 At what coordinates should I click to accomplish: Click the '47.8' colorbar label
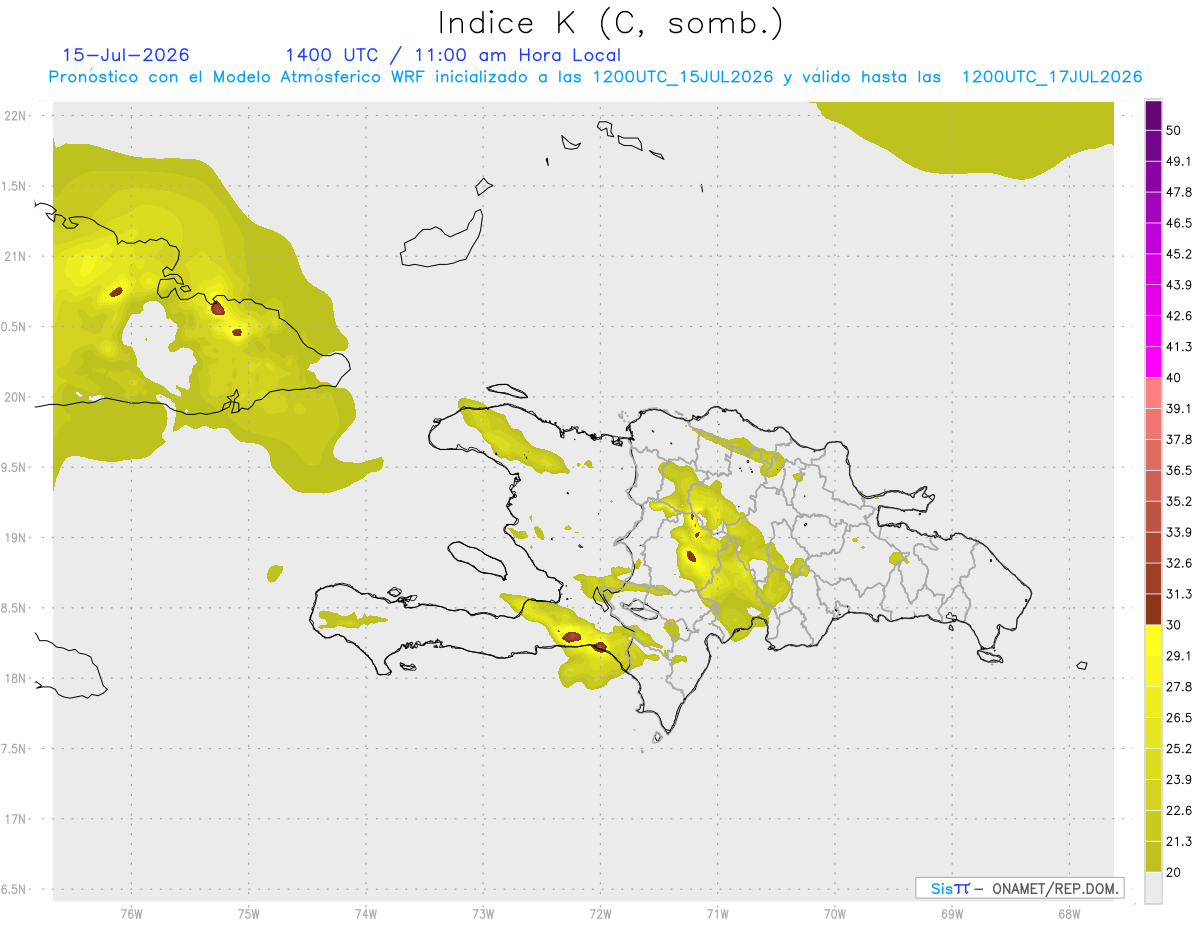[1179, 192]
